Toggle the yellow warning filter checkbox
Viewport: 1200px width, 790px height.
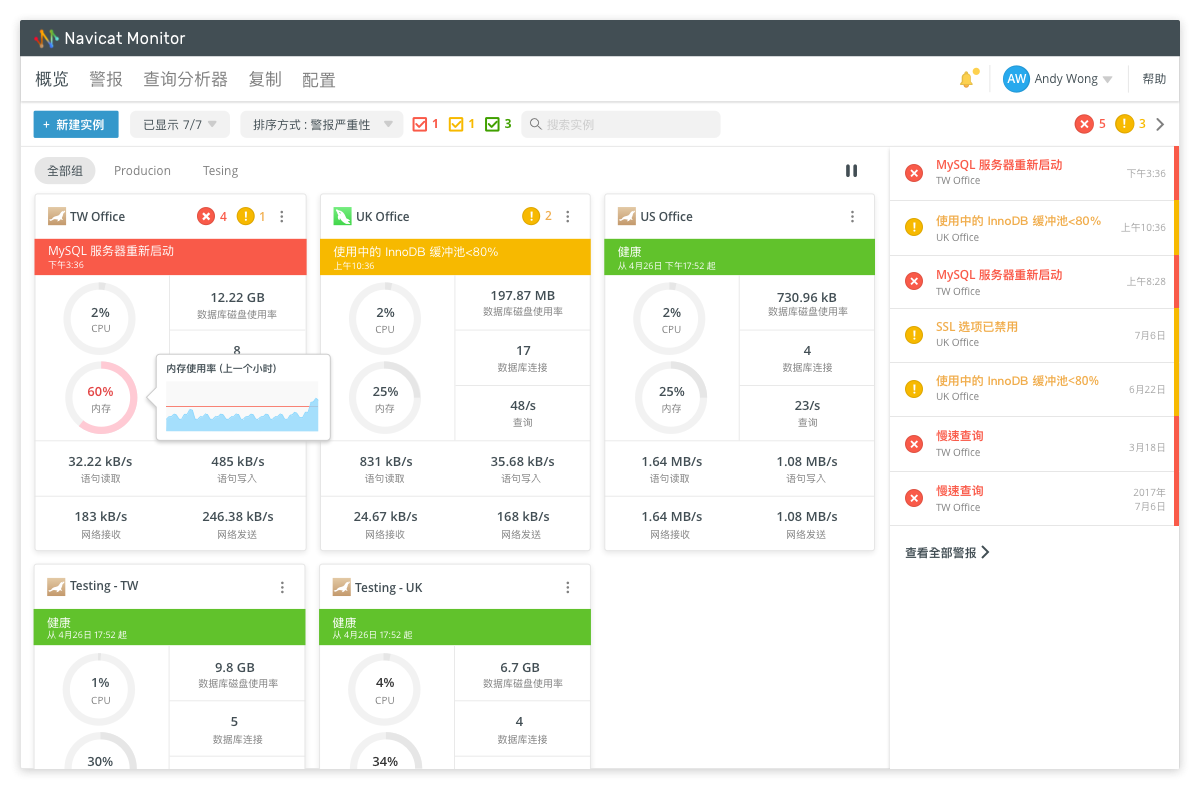[456, 124]
